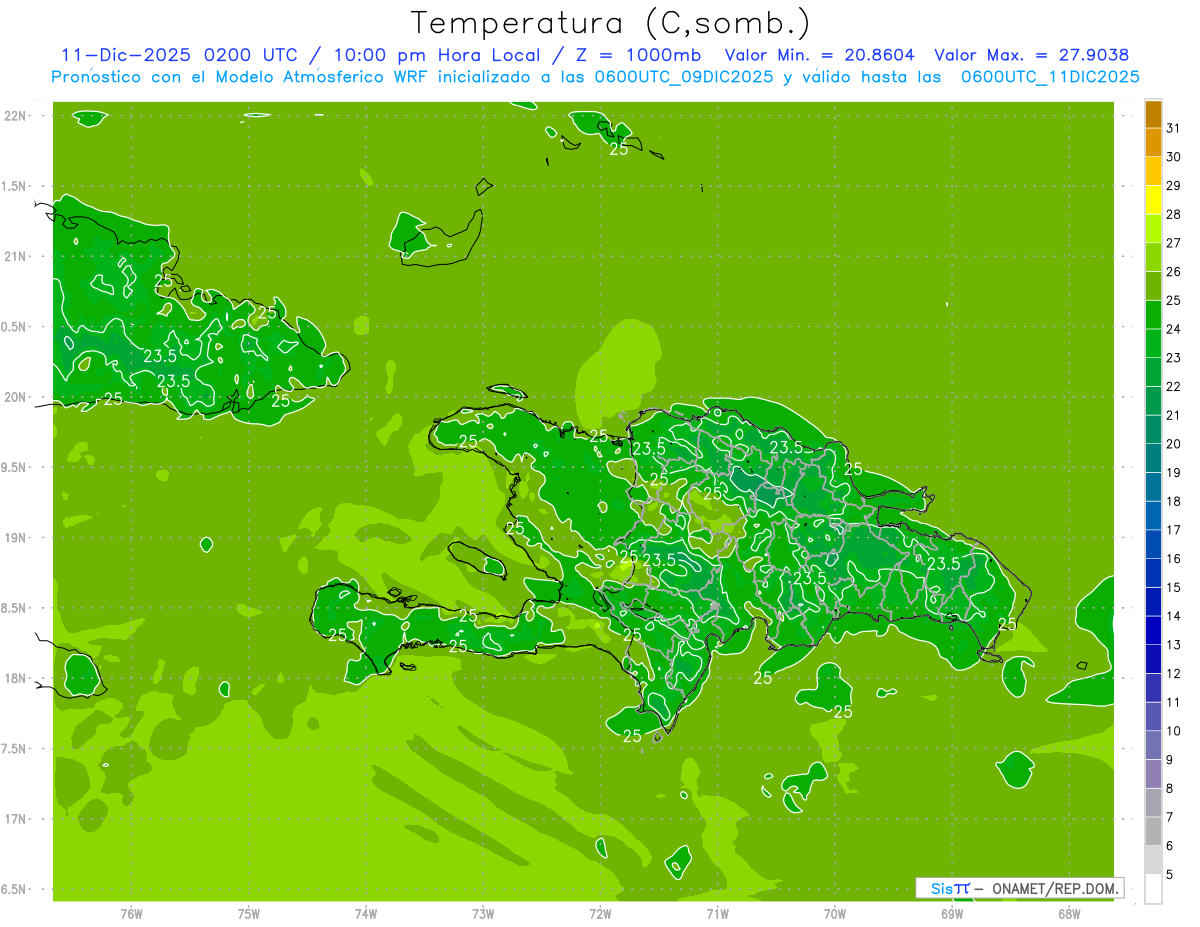The width and height of the screenshot is (1200, 927).
Task: Click the "74W" longitude axis label
Action: click(366, 914)
